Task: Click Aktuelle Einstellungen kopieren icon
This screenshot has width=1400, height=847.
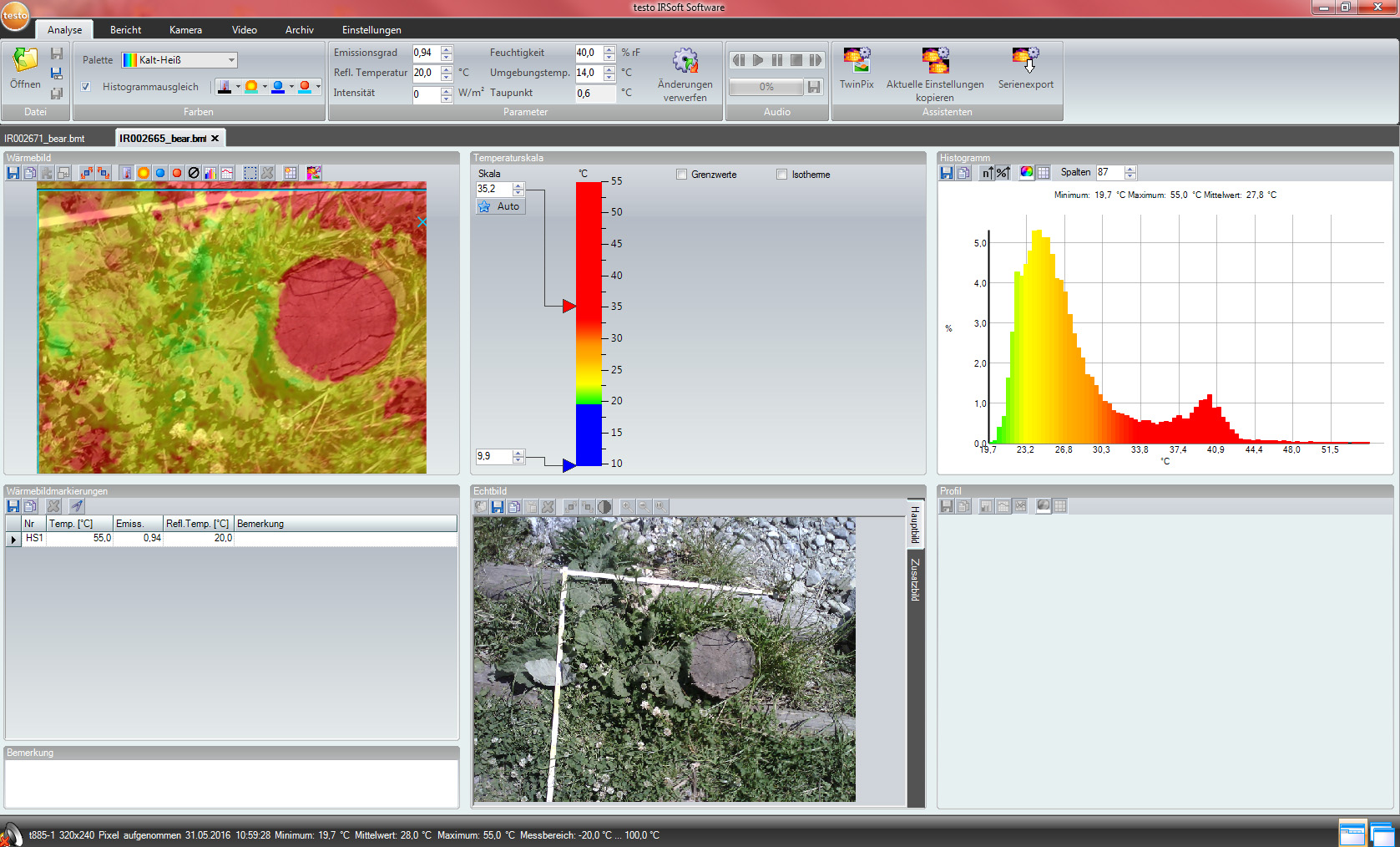Action: click(x=935, y=61)
